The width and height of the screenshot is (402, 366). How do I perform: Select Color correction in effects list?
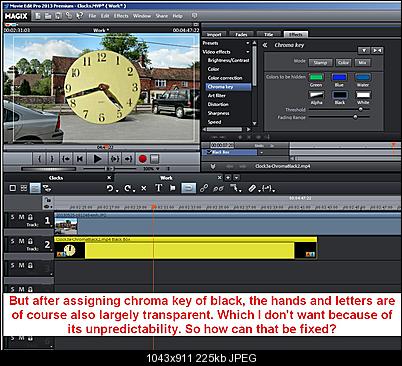tap(225, 78)
